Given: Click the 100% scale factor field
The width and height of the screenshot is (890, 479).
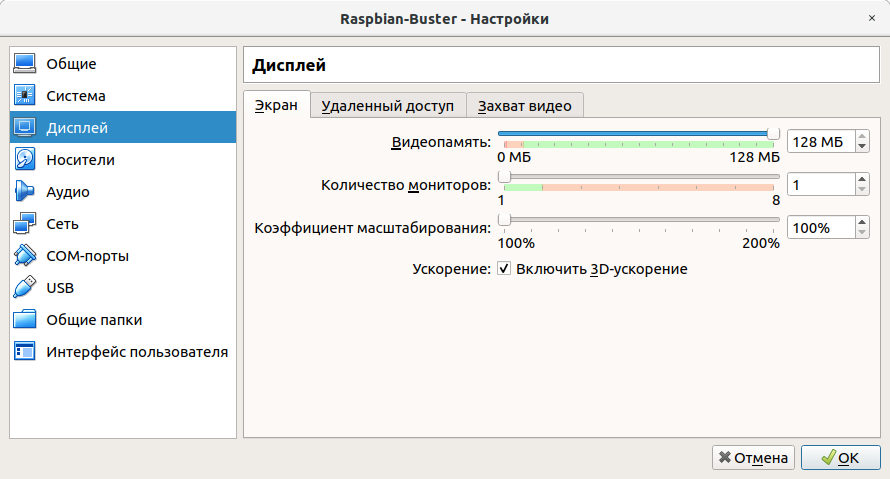Looking at the screenshot, I should click(x=821, y=228).
